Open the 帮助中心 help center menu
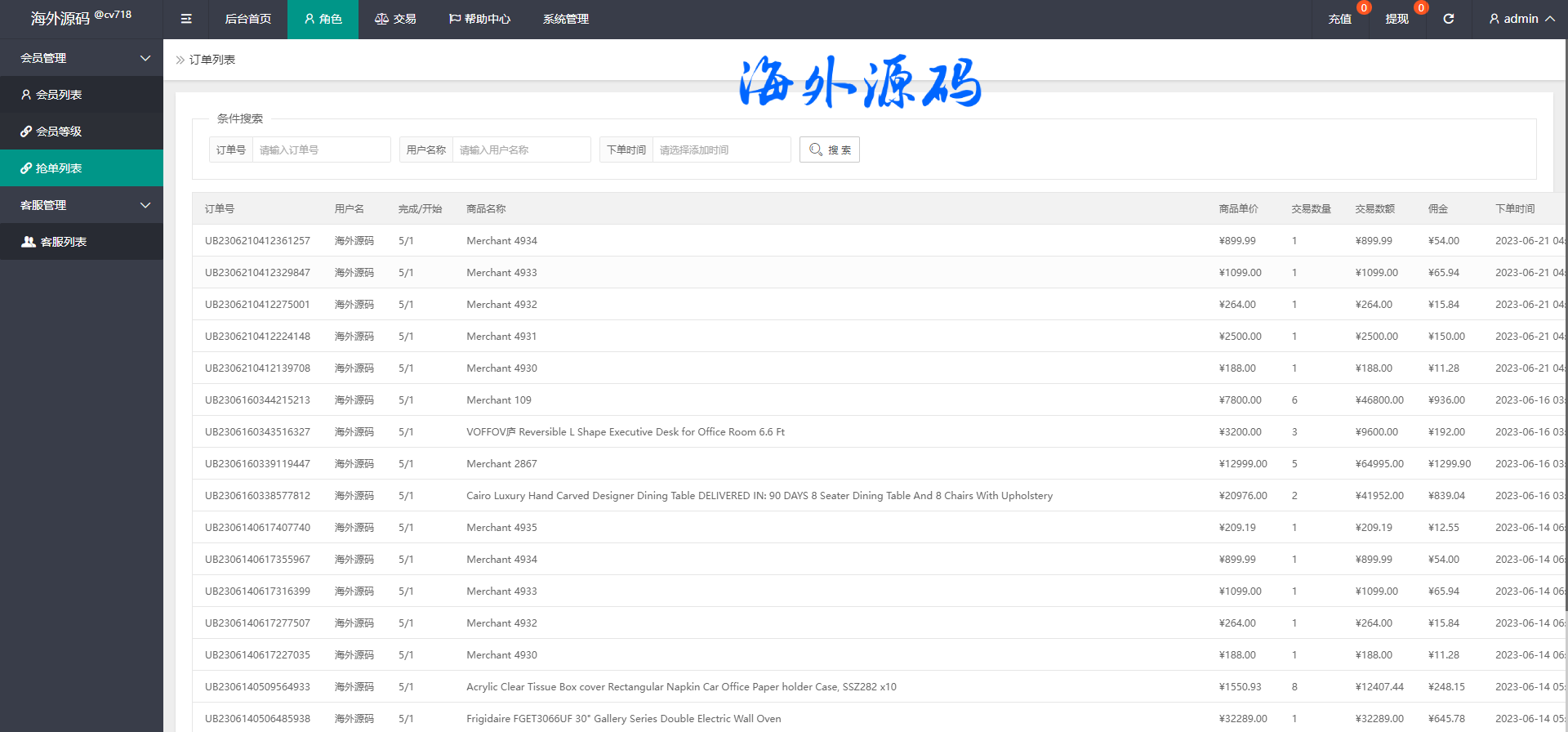 click(479, 19)
